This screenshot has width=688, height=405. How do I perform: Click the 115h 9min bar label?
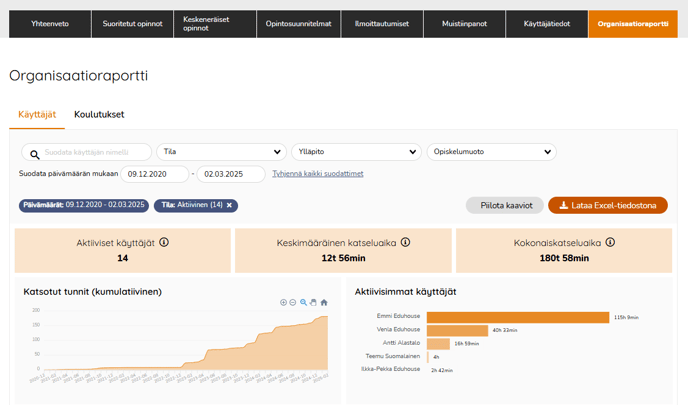(x=626, y=317)
